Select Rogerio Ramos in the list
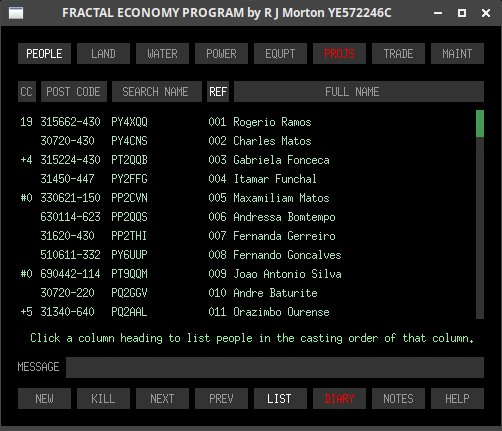The width and height of the screenshot is (502, 431). 272,122
